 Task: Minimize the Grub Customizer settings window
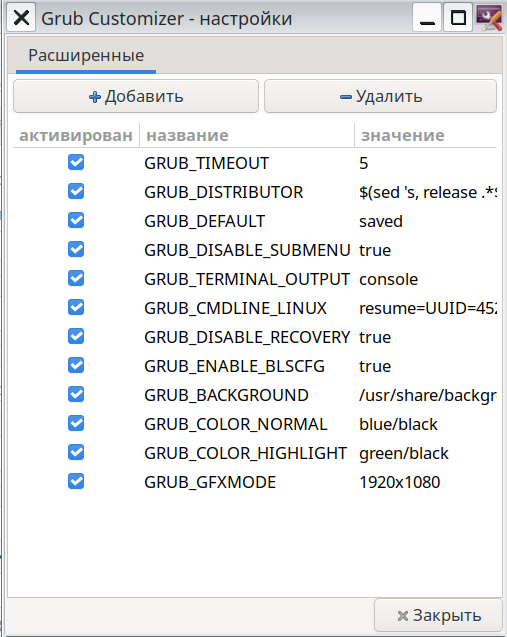427,18
